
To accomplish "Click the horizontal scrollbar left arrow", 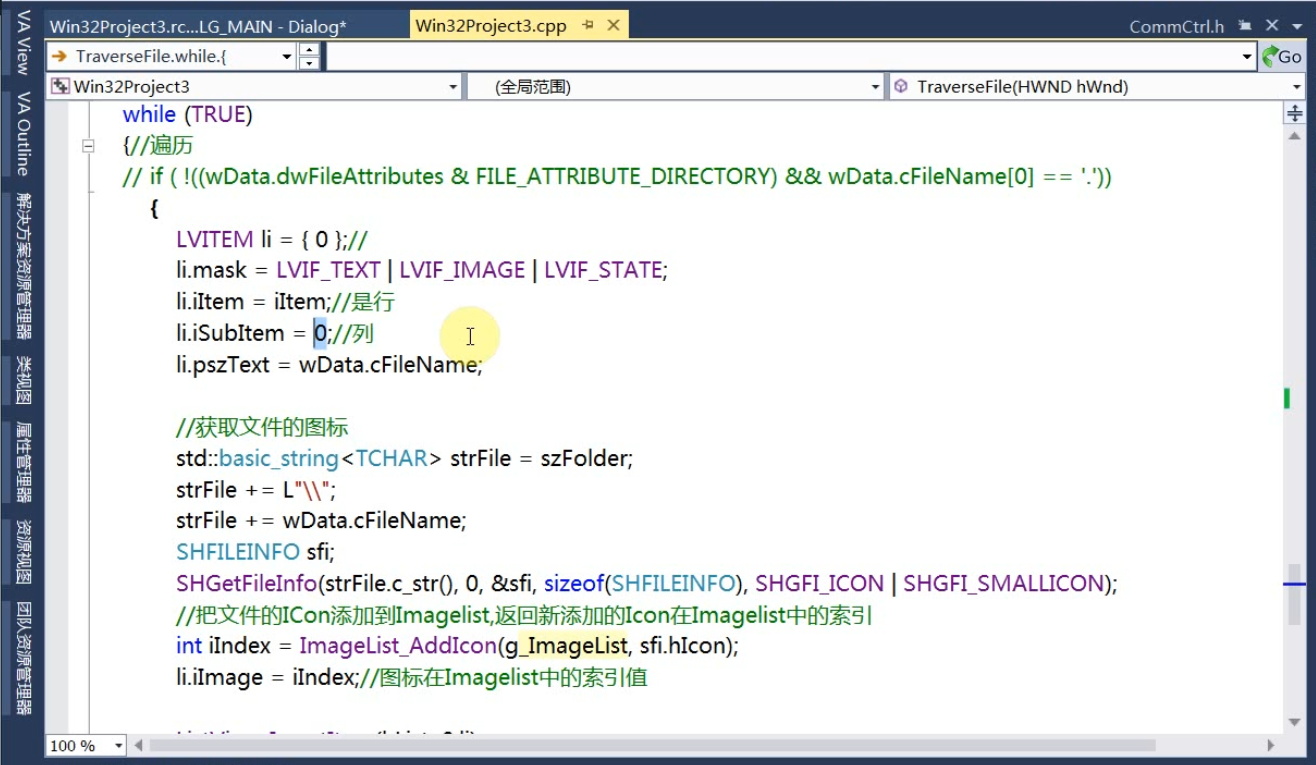I will pyautogui.click(x=139, y=745).
